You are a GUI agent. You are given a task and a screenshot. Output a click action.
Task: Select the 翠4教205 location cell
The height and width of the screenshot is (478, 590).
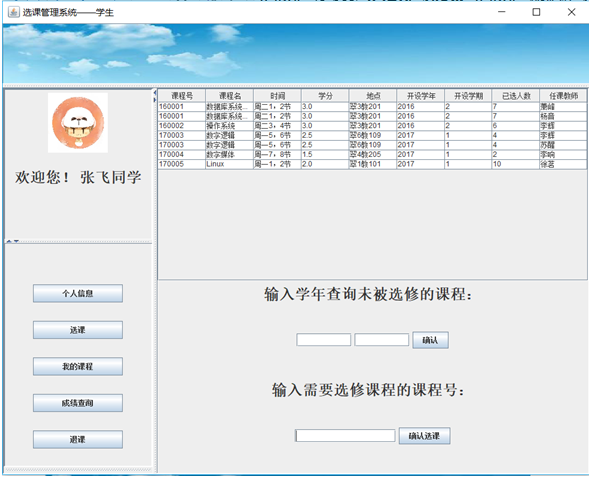click(373, 154)
